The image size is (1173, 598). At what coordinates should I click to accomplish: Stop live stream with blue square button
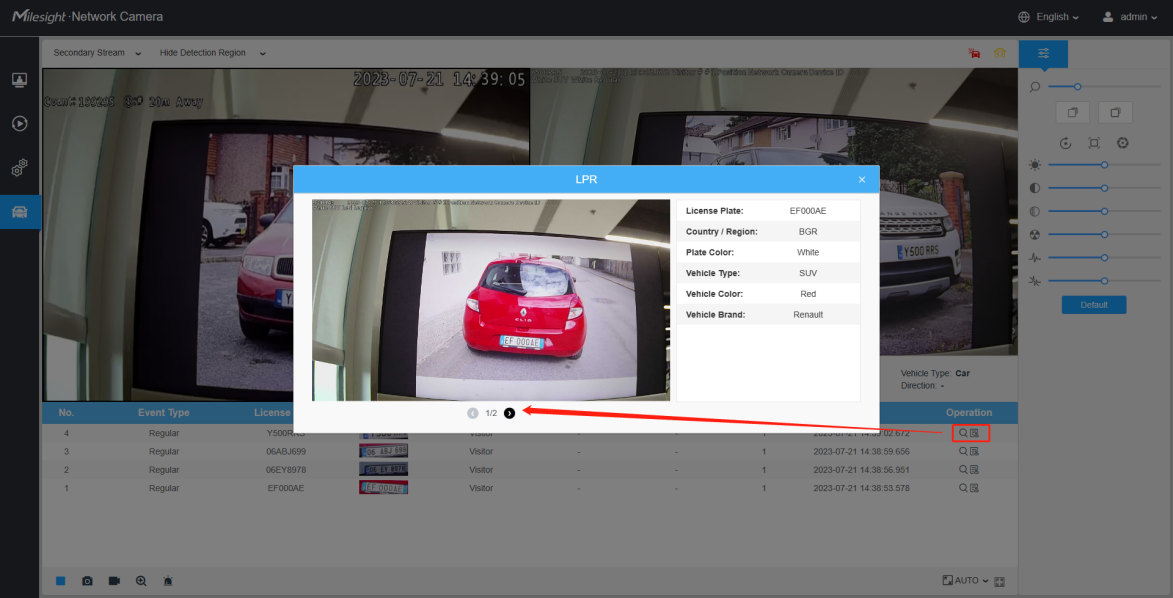point(61,581)
